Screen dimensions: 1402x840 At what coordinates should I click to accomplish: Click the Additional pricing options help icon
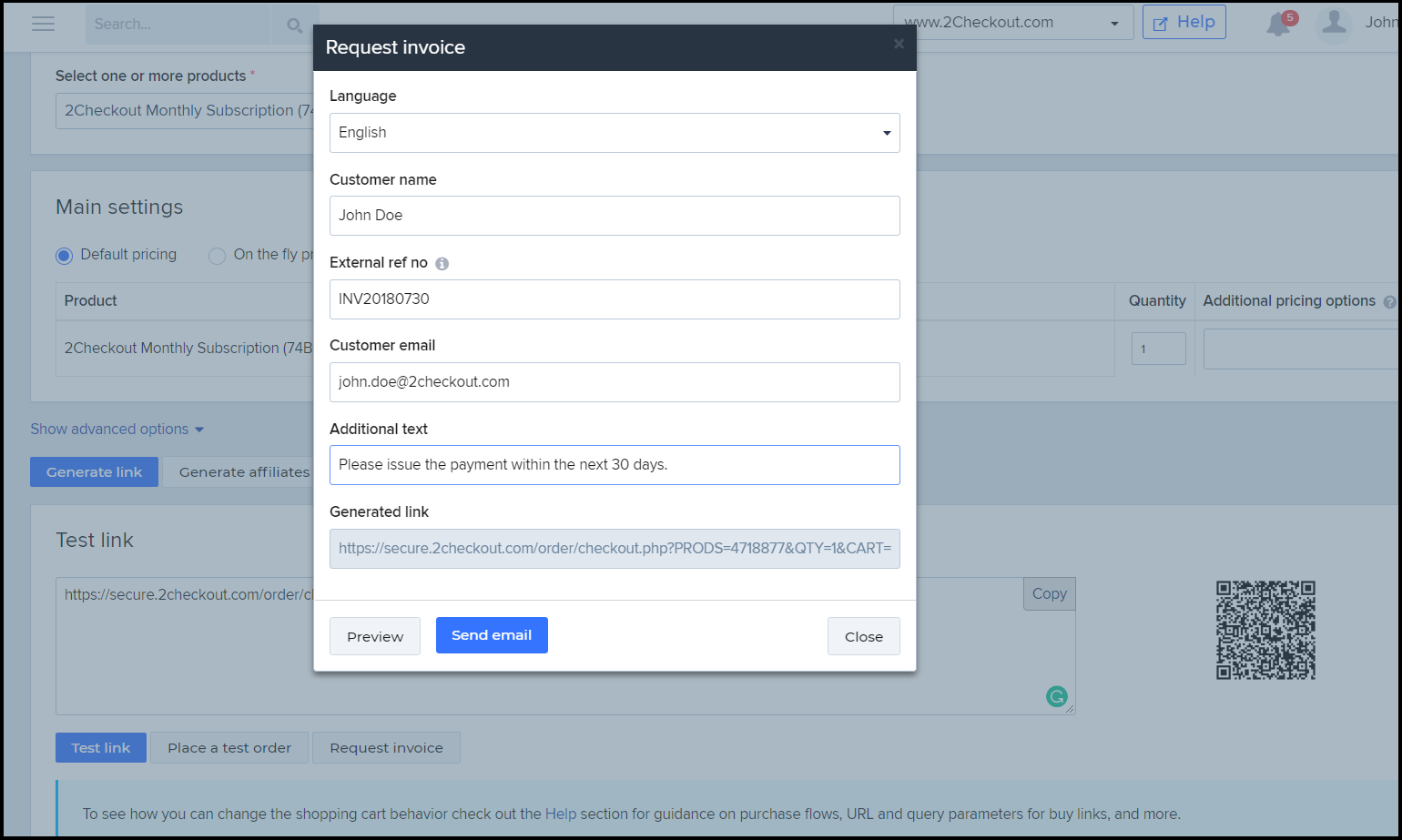pyautogui.click(x=1389, y=302)
